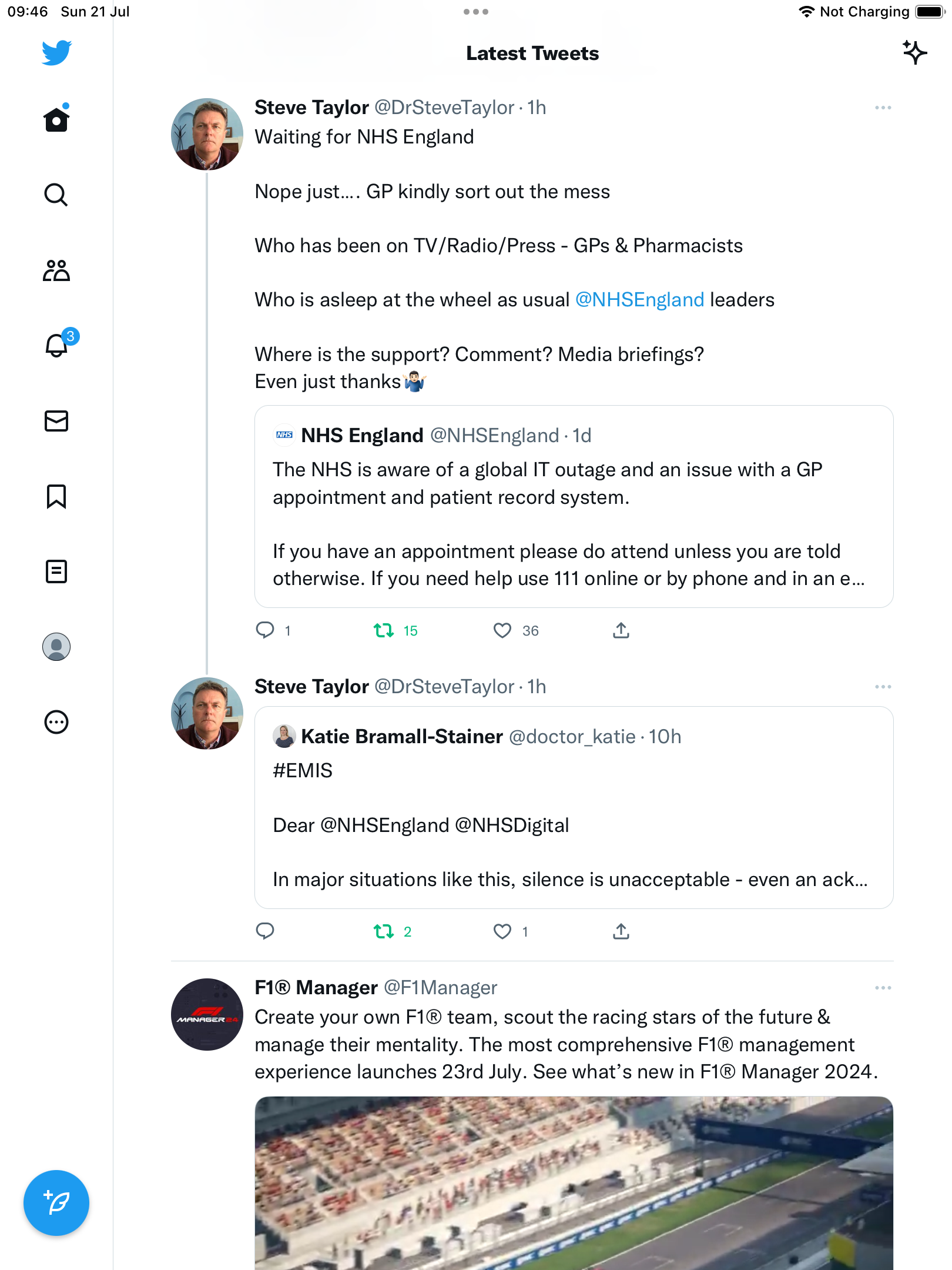Toggle retweet on tweet with 15 retweets
952x1270 pixels.
[x=384, y=631]
